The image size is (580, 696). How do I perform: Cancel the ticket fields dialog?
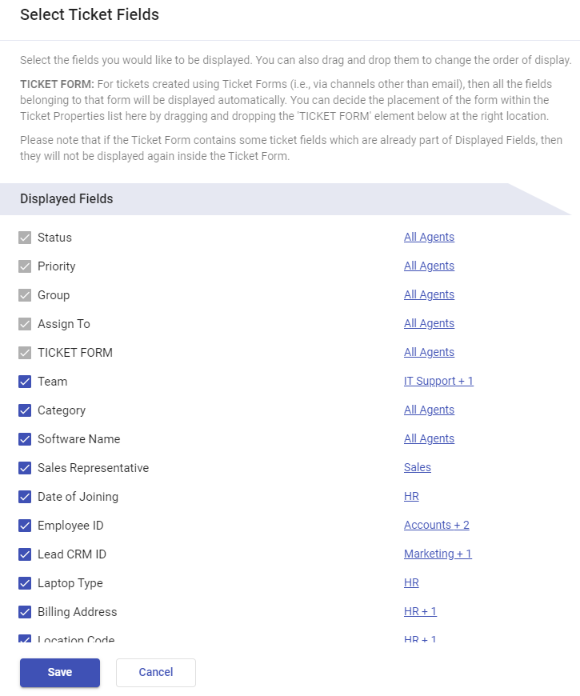click(x=156, y=672)
